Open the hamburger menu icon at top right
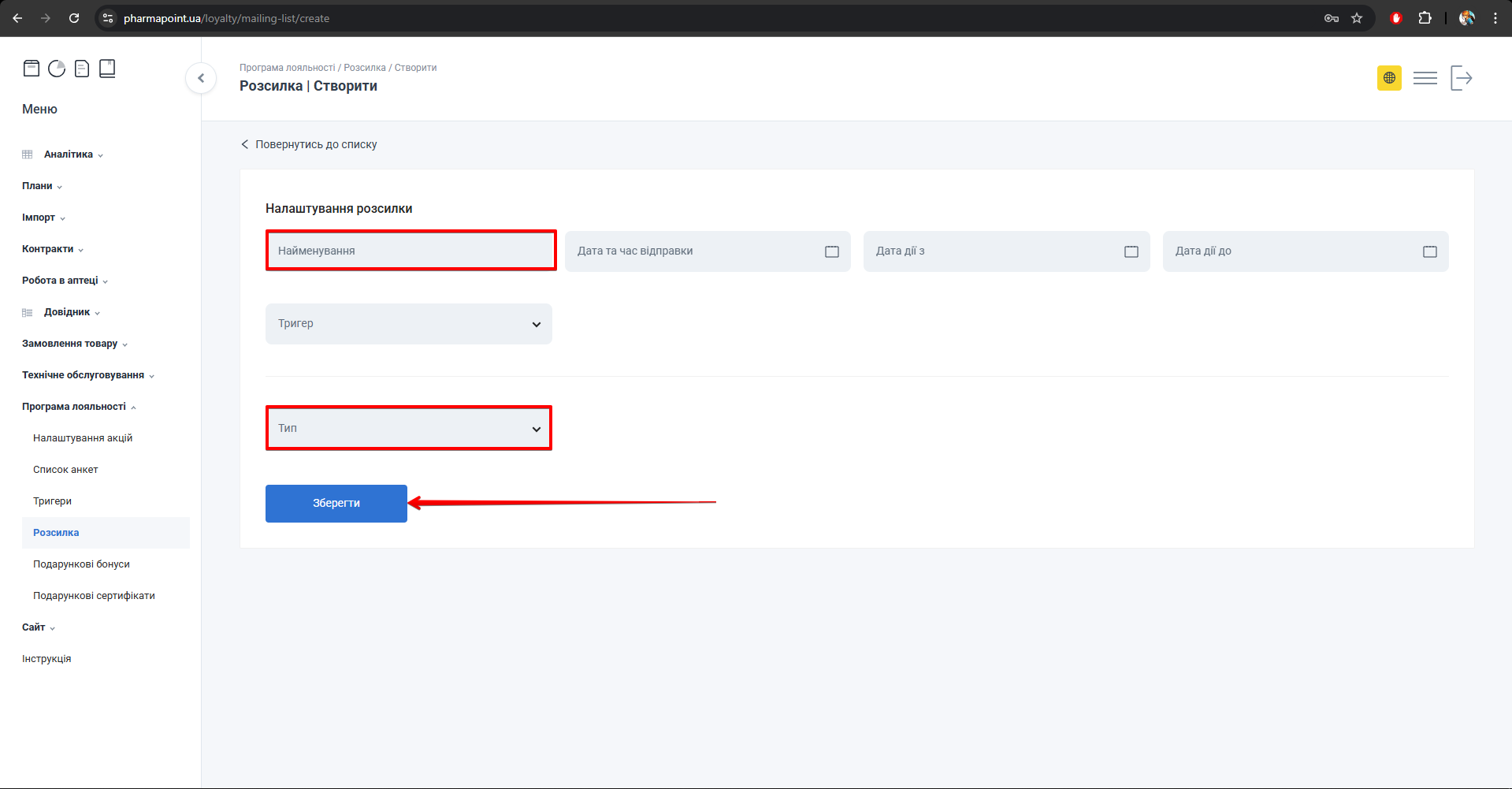 (1425, 78)
